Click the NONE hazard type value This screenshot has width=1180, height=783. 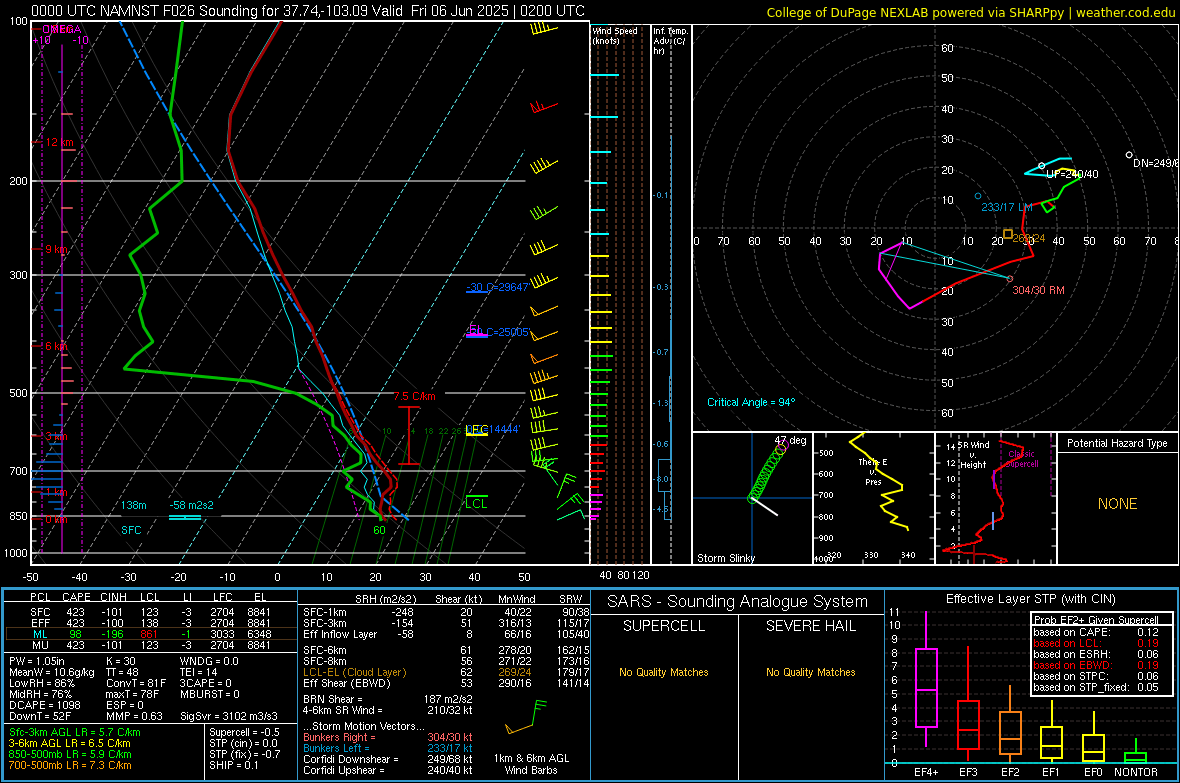click(1117, 504)
